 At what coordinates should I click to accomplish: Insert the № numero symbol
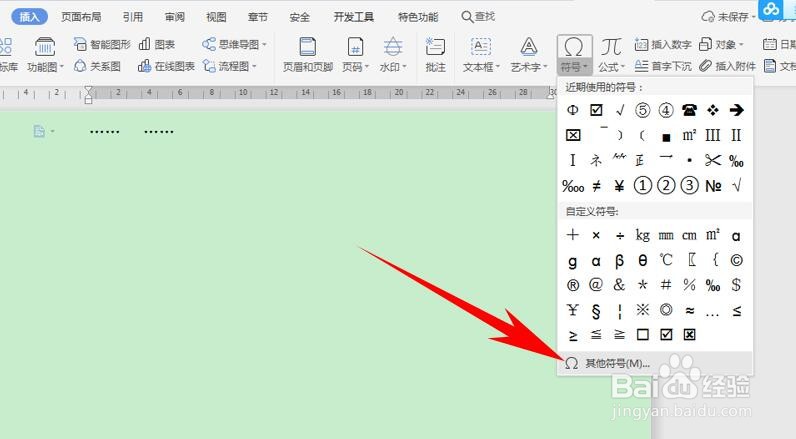pyautogui.click(x=713, y=186)
